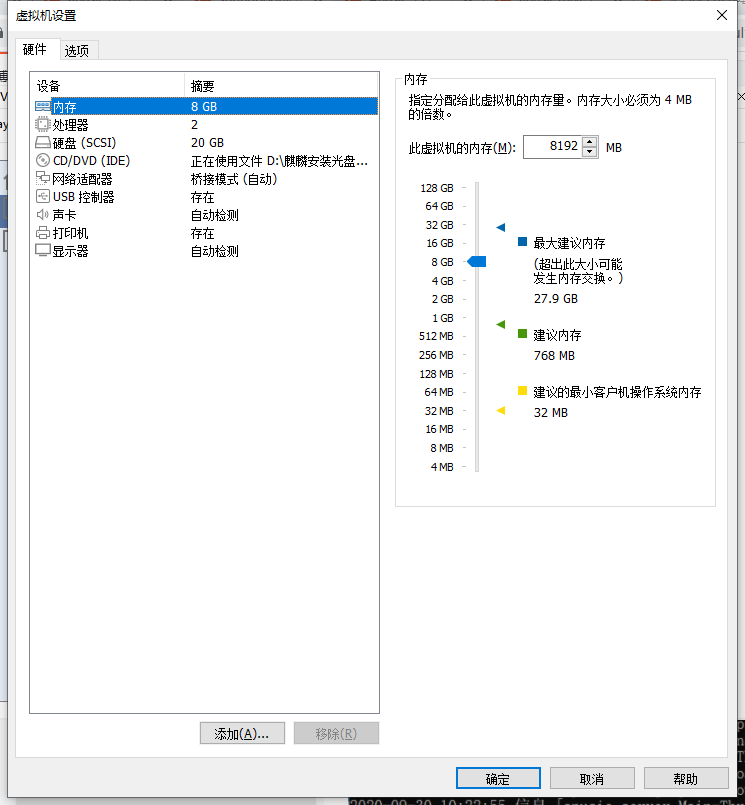Screen dimensions: 745x805
Task: Click the 27.9 GB maximum memory value
Action: tap(556, 298)
